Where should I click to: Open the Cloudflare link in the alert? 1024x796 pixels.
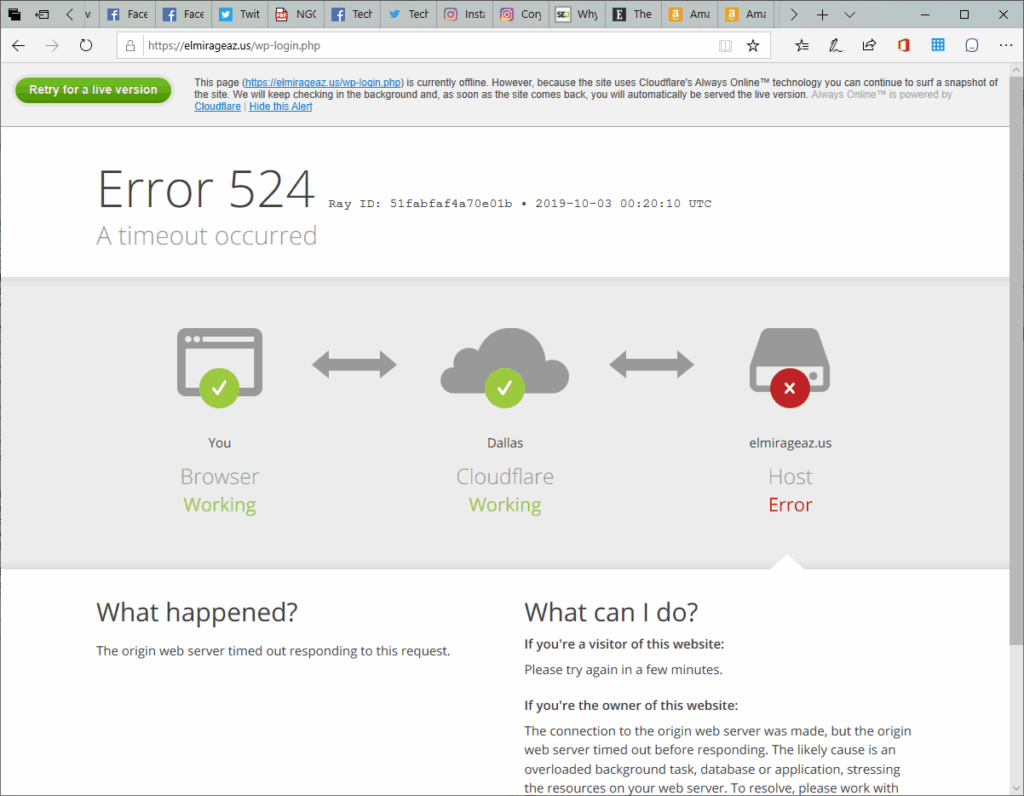click(217, 106)
